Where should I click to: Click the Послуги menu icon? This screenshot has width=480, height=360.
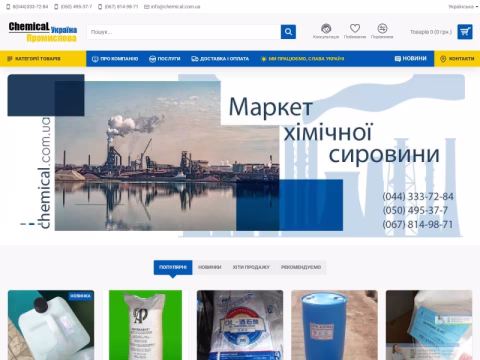tap(152, 59)
